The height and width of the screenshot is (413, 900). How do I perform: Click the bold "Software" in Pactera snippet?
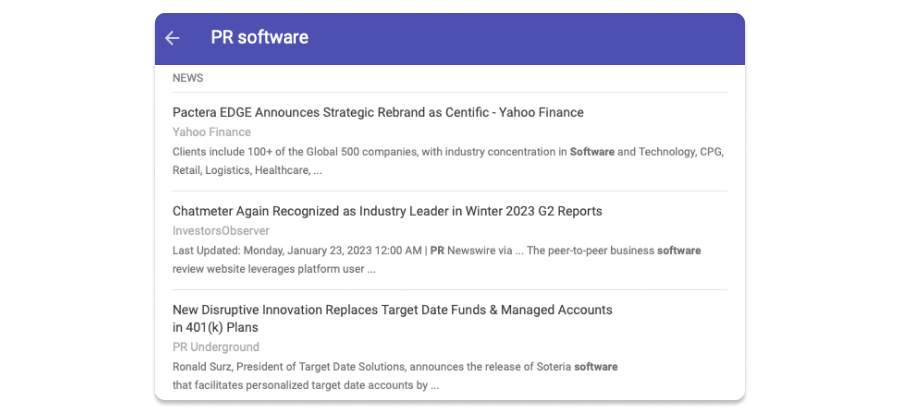click(591, 152)
